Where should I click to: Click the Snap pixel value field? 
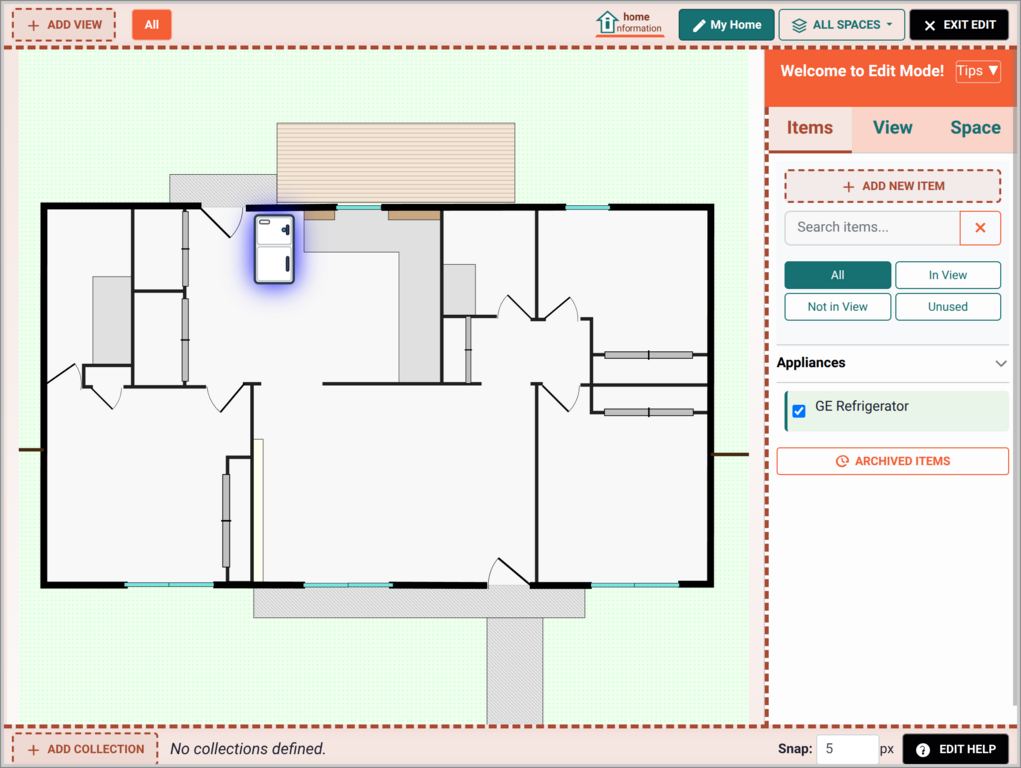847,749
